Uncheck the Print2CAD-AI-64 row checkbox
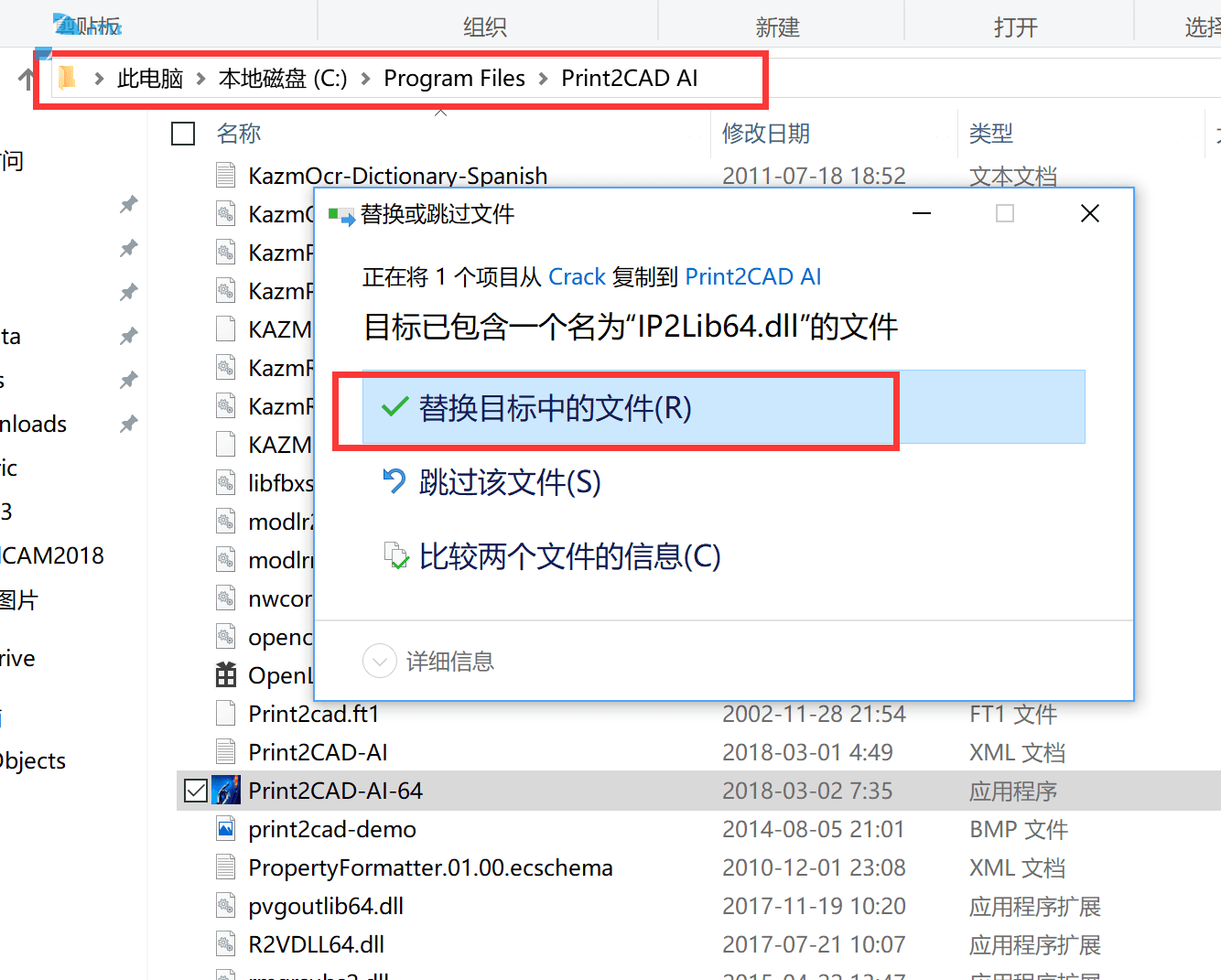 (x=196, y=791)
